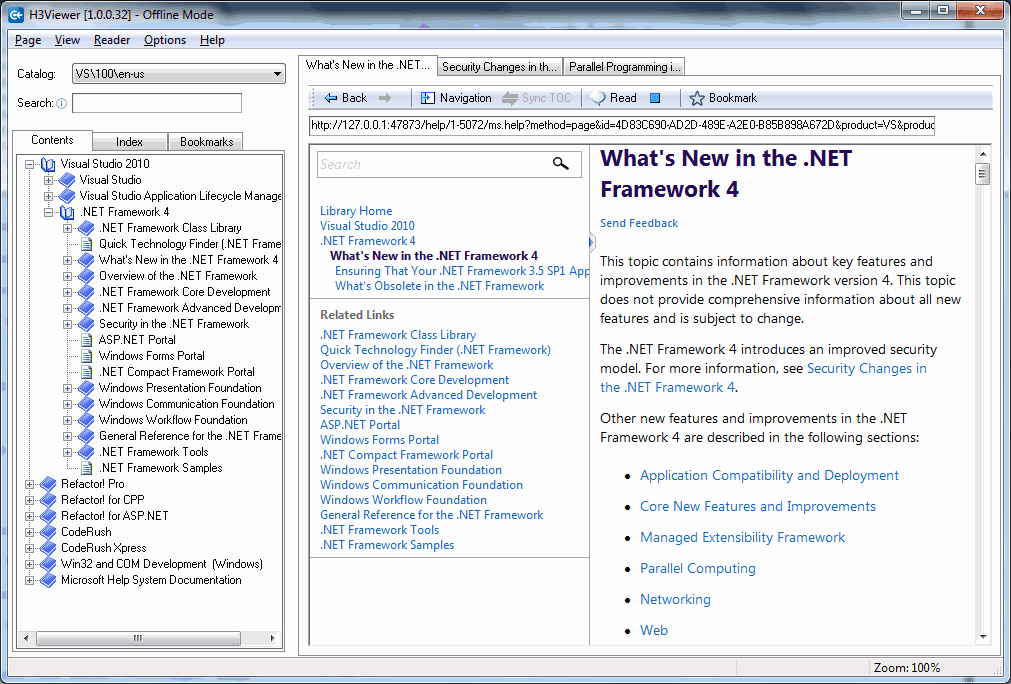Image resolution: width=1011 pixels, height=684 pixels.
Task: Click the page Search box
Action: click(x=449, y=164)
